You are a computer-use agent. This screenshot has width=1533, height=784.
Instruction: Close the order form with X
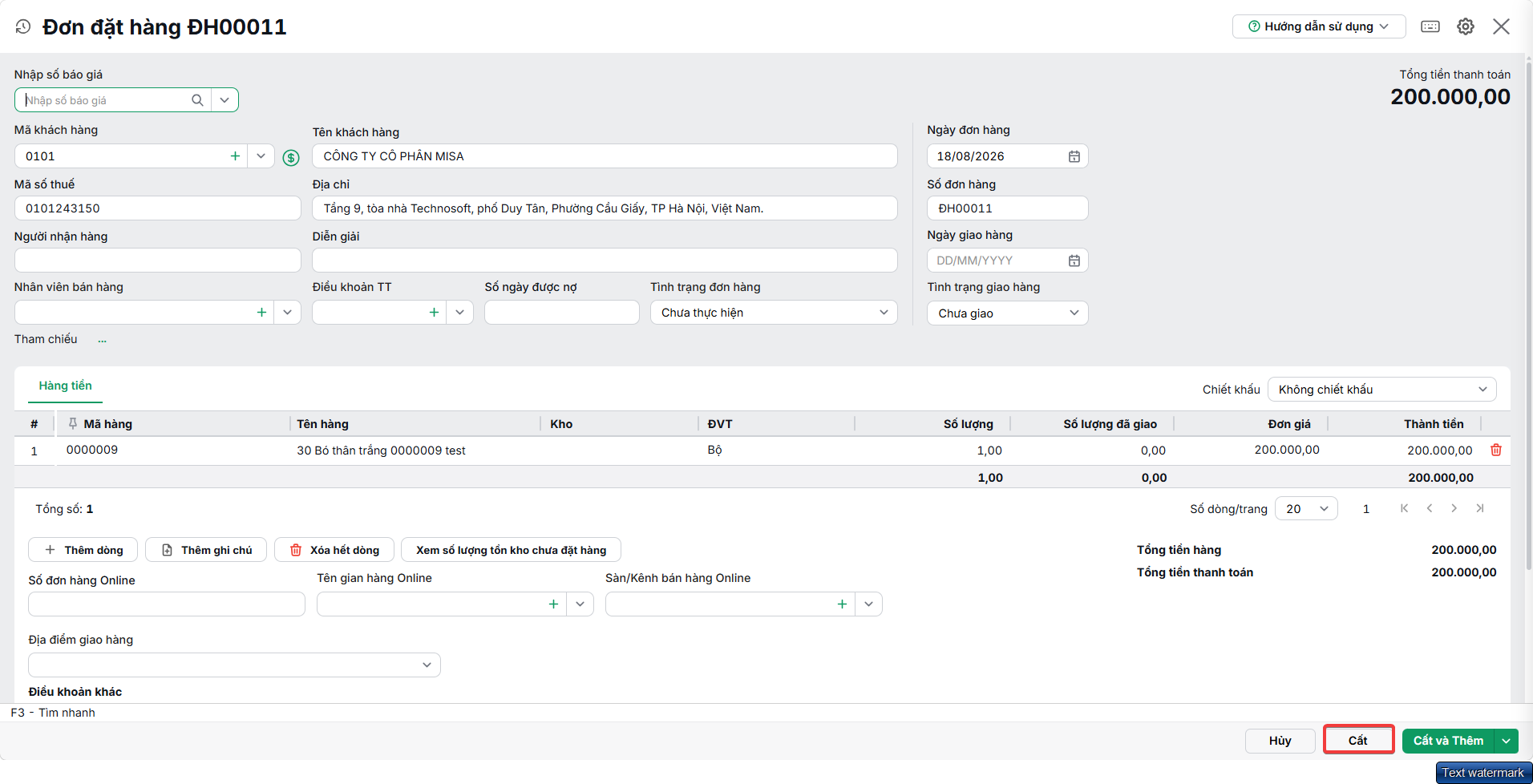tap(1502, 26)
